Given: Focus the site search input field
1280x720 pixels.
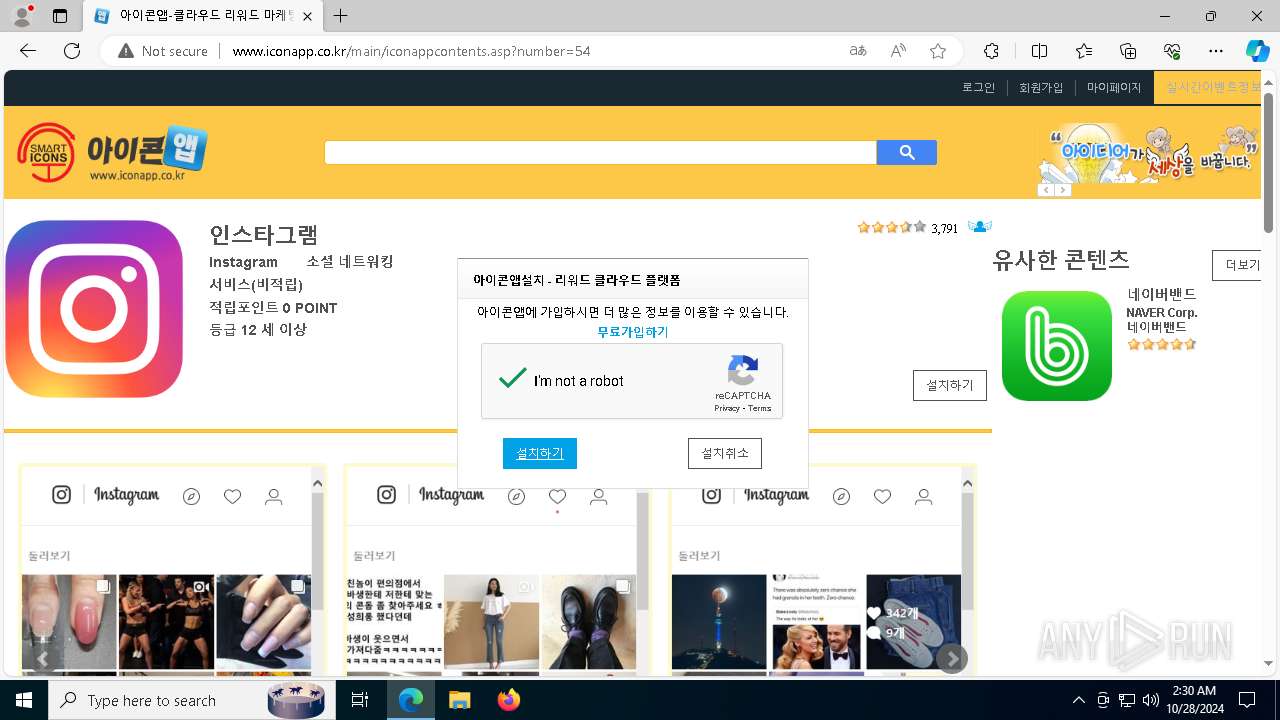Looking at the screenshot, I should tap(600, 152).
